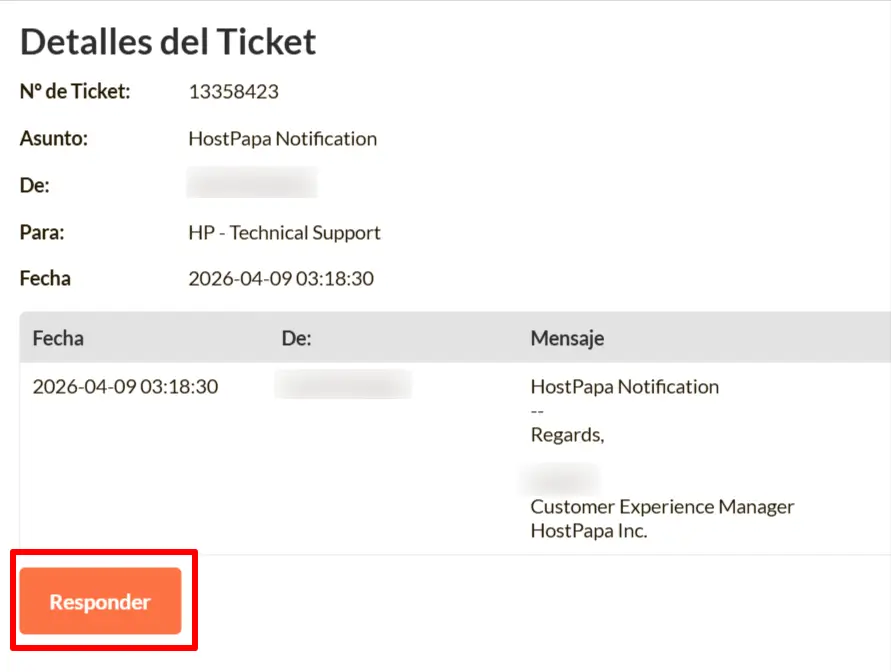This screenshot has height=672, width=891.
Task: Click the Detalles del Ticket heading
Action: (x=168, y=41)
